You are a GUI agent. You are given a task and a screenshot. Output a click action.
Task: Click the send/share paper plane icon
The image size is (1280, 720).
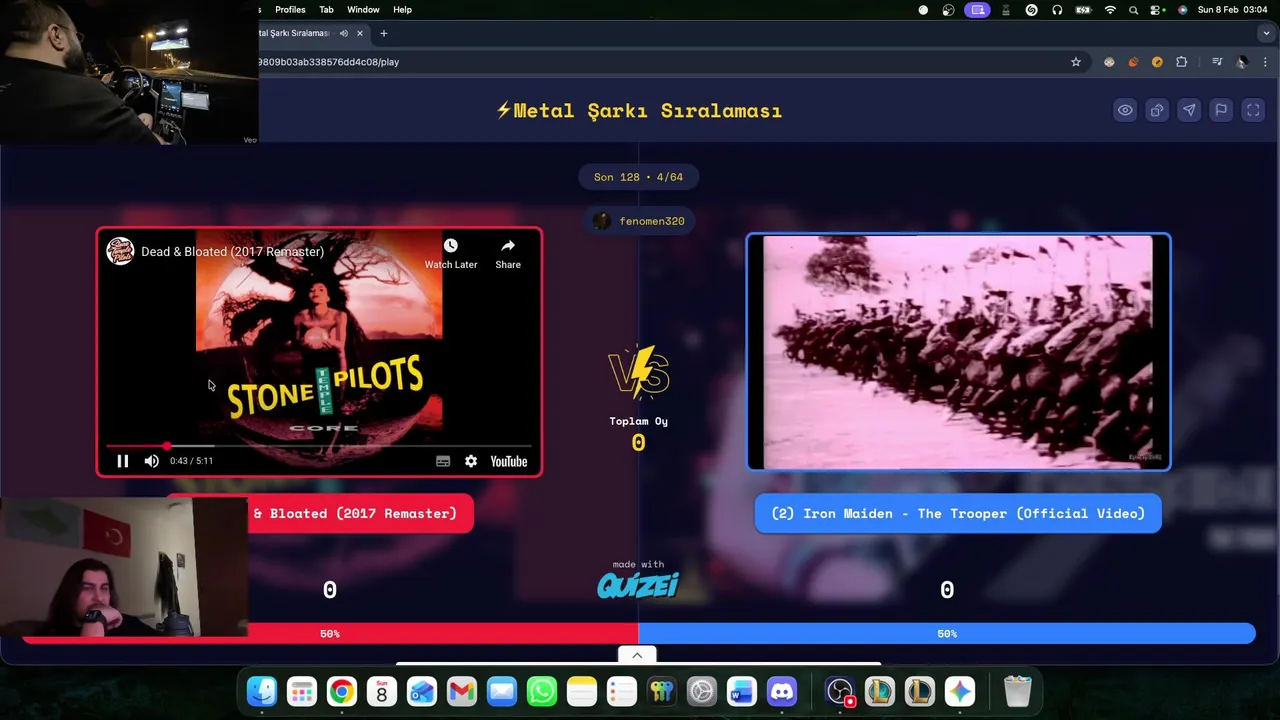(1189, 110)
